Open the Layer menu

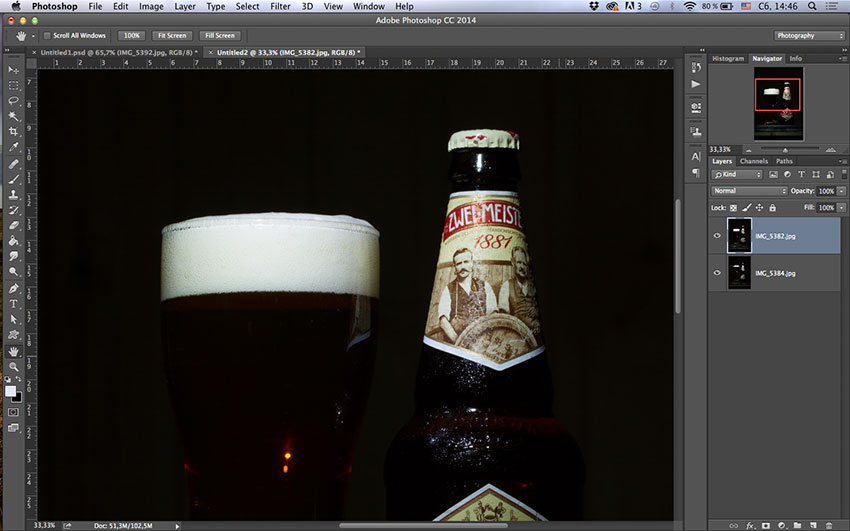pyautogui.click(x=184, y=7)
